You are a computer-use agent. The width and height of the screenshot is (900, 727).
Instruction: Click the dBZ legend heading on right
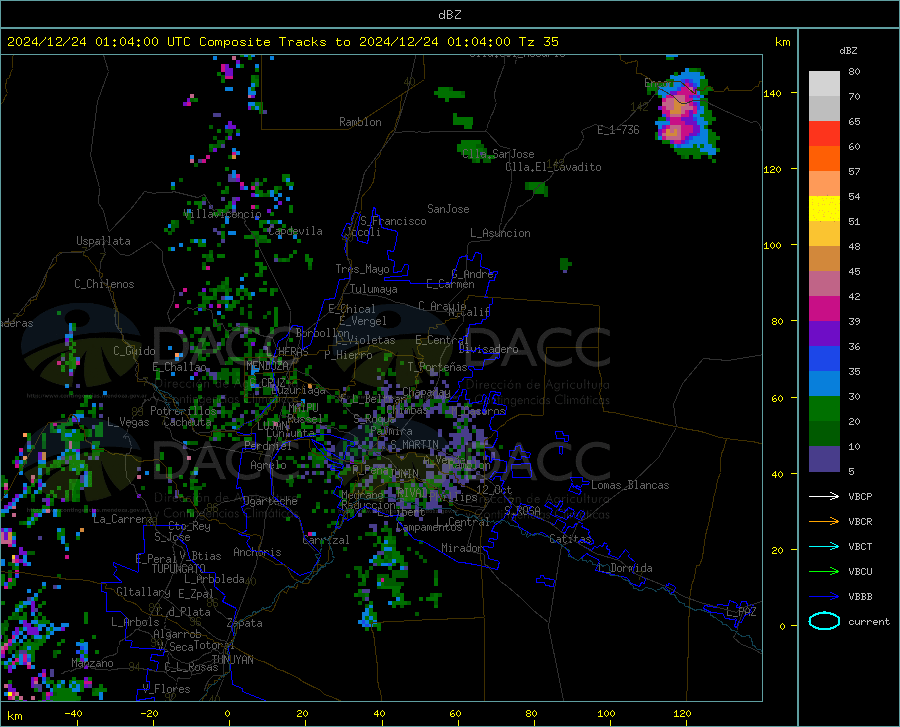coord(848,50)
